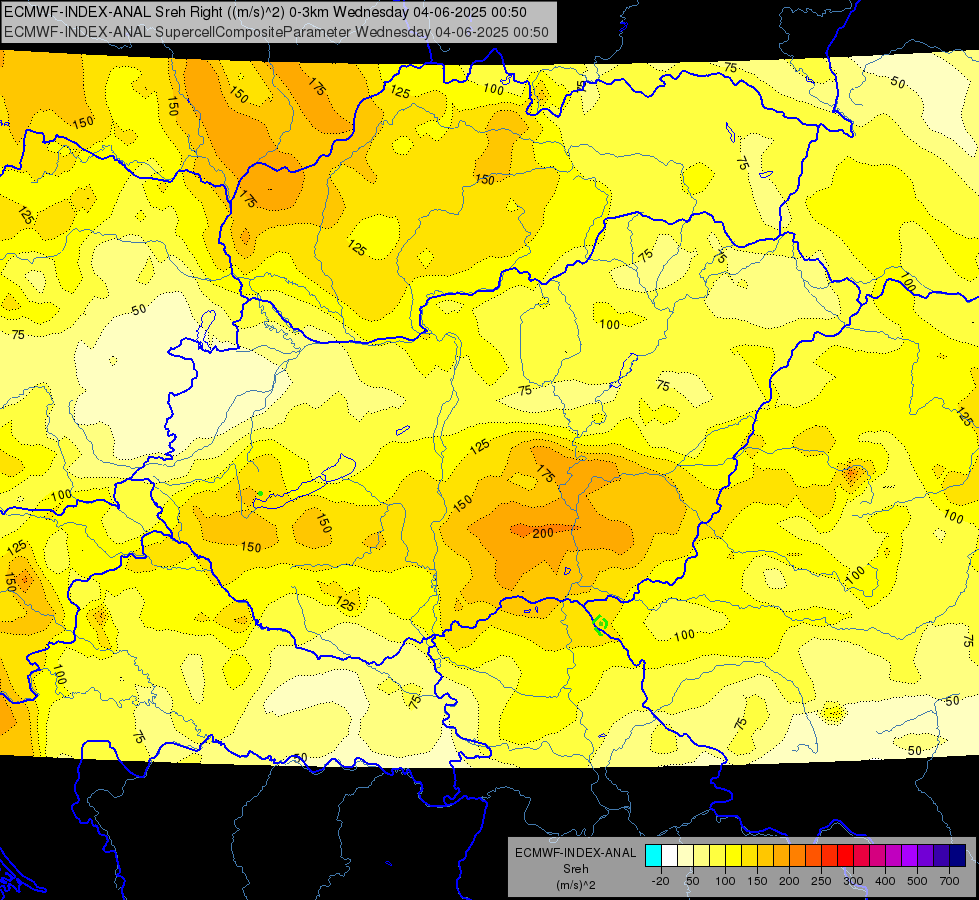The height and width of the screenshot is (900, 979).
Task: Click the (m/s)^2 unit label in the legend
Action: (575, 885)
